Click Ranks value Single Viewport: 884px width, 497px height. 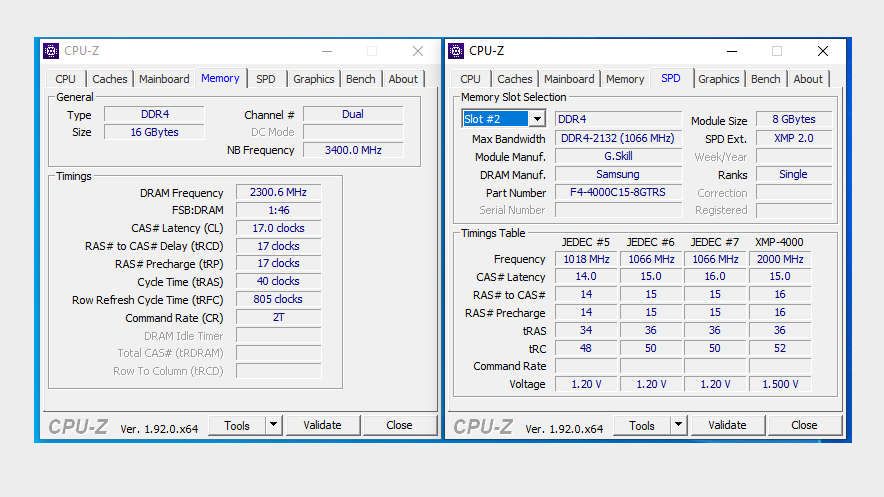click(794, 174)
